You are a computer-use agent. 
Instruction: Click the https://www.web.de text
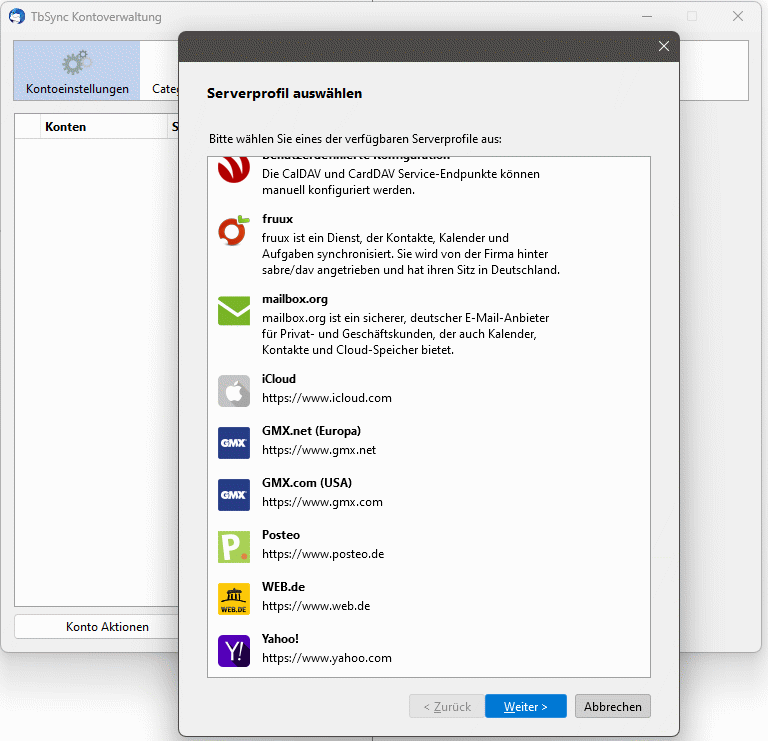pyautogui.click(x=316, y=605)
